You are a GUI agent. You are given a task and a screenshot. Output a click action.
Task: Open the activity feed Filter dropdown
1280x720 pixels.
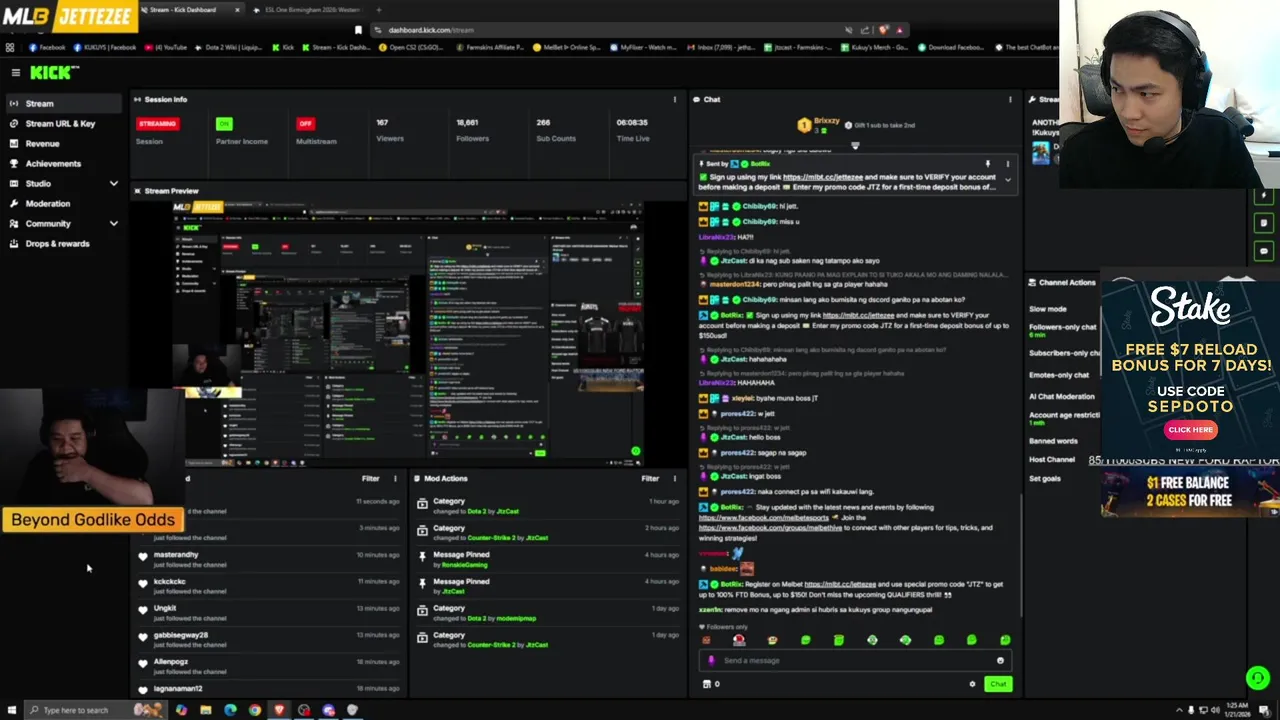point(370,478)
